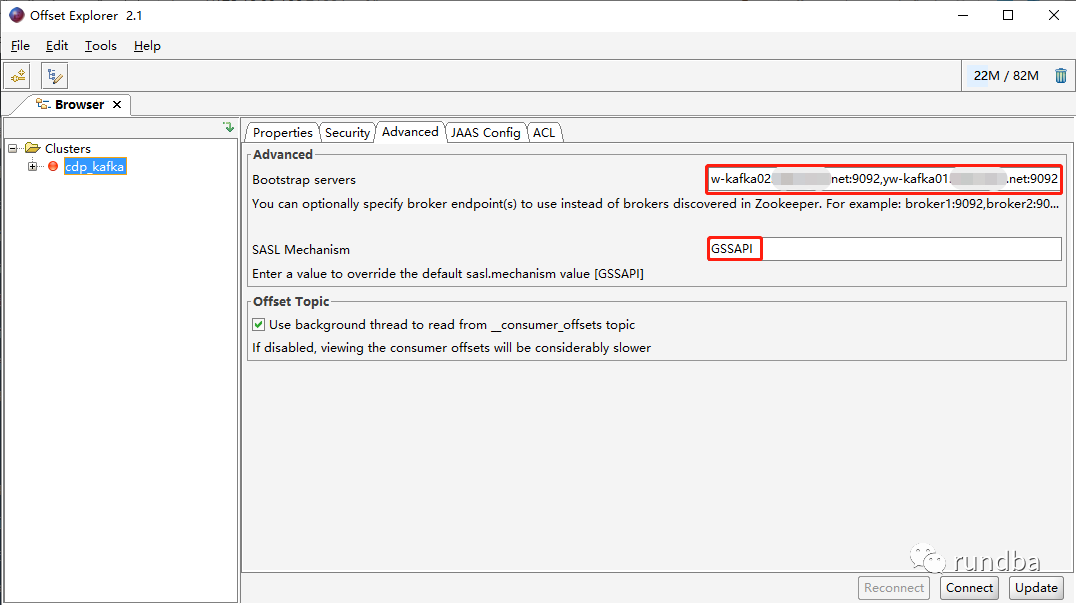The height and width of the screenshot is (605, 1076).
Task: Click the Reconnect button
Action: pyautogui.click(x=894, y=588)
